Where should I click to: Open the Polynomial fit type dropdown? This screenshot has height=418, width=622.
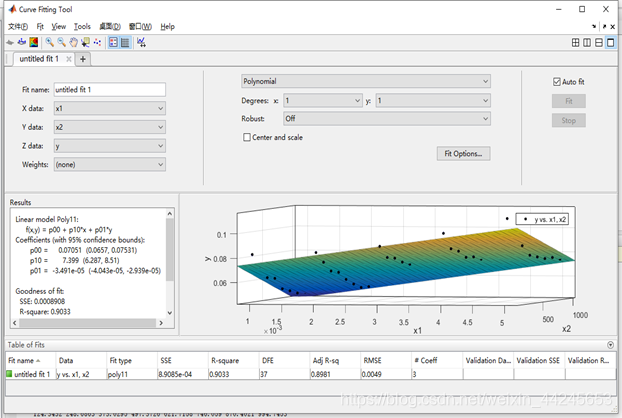coord(366,81)
